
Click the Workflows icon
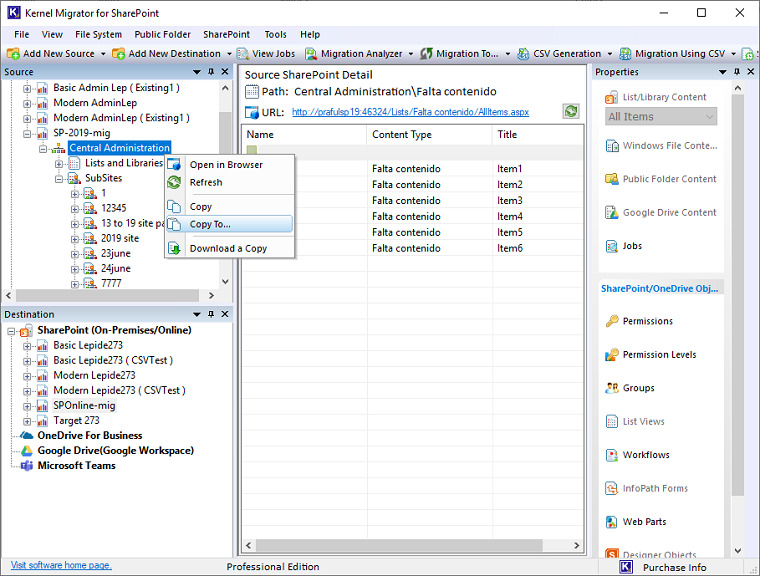tap(612, 455)
